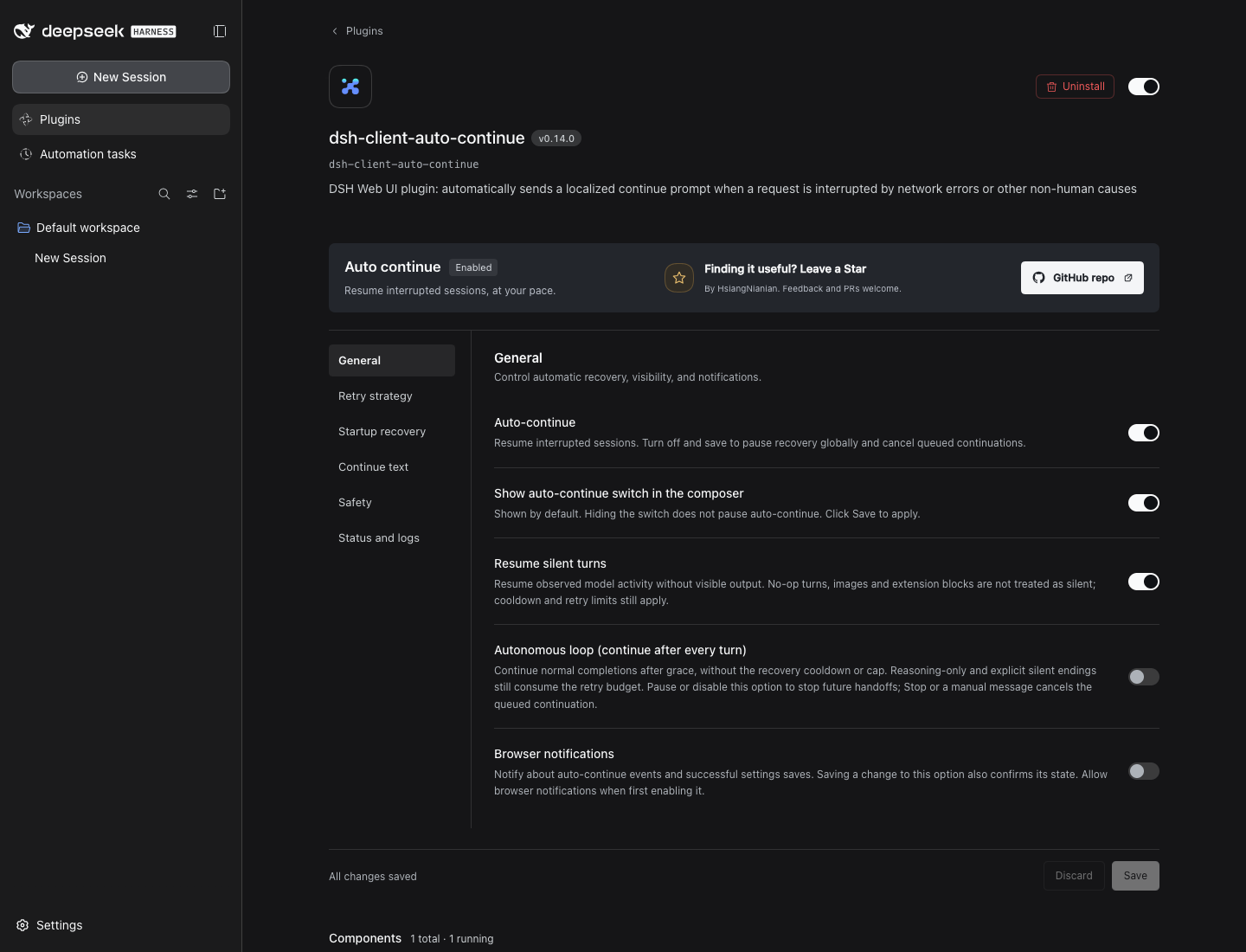Collapse the sidebar panel icon
The height and width of the screenshot is (952, 1246).
(220, 31)
